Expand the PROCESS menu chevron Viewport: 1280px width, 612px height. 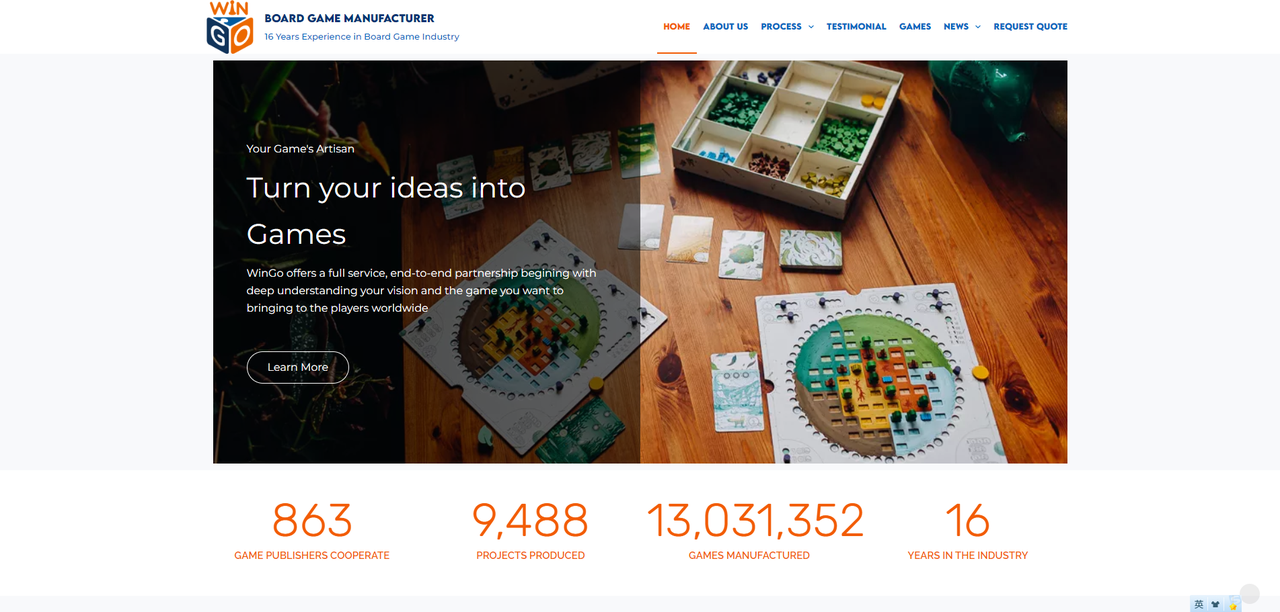click(811, 27)
